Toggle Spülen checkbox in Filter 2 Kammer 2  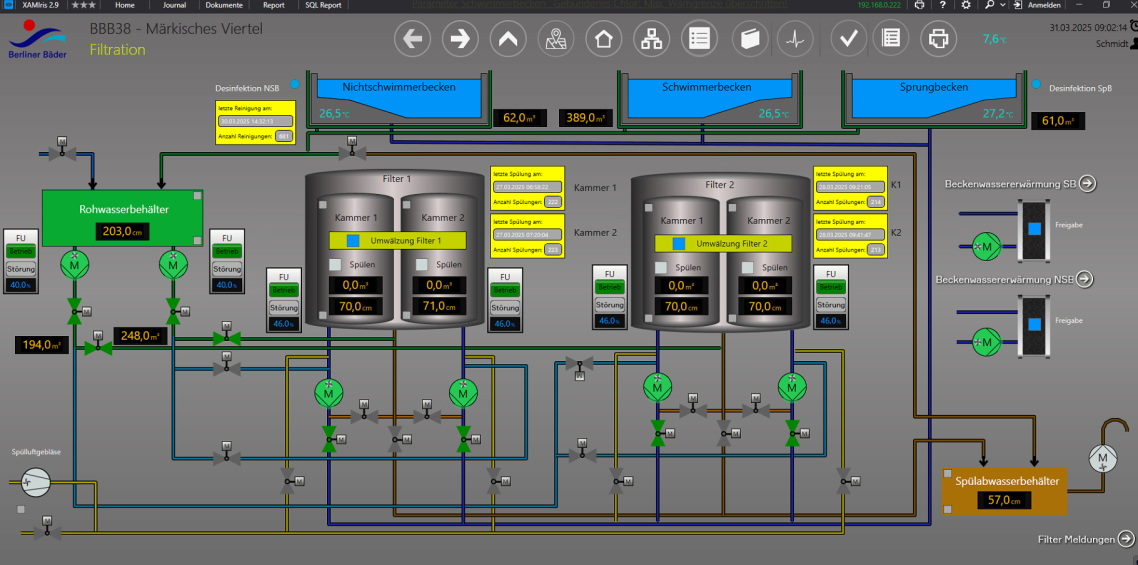click(x=745, y=267)
